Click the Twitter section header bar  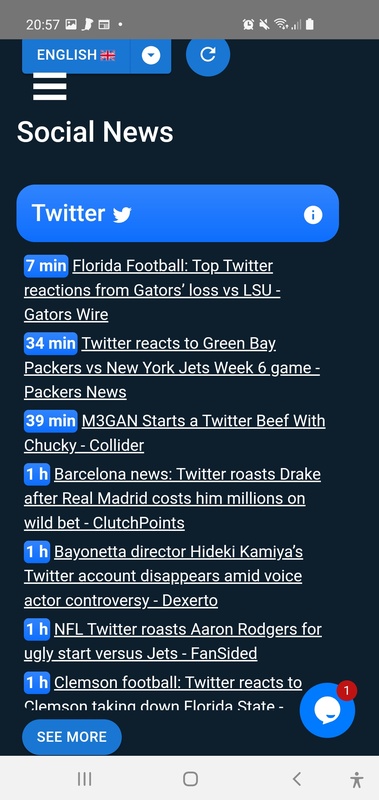click(178, 213)
